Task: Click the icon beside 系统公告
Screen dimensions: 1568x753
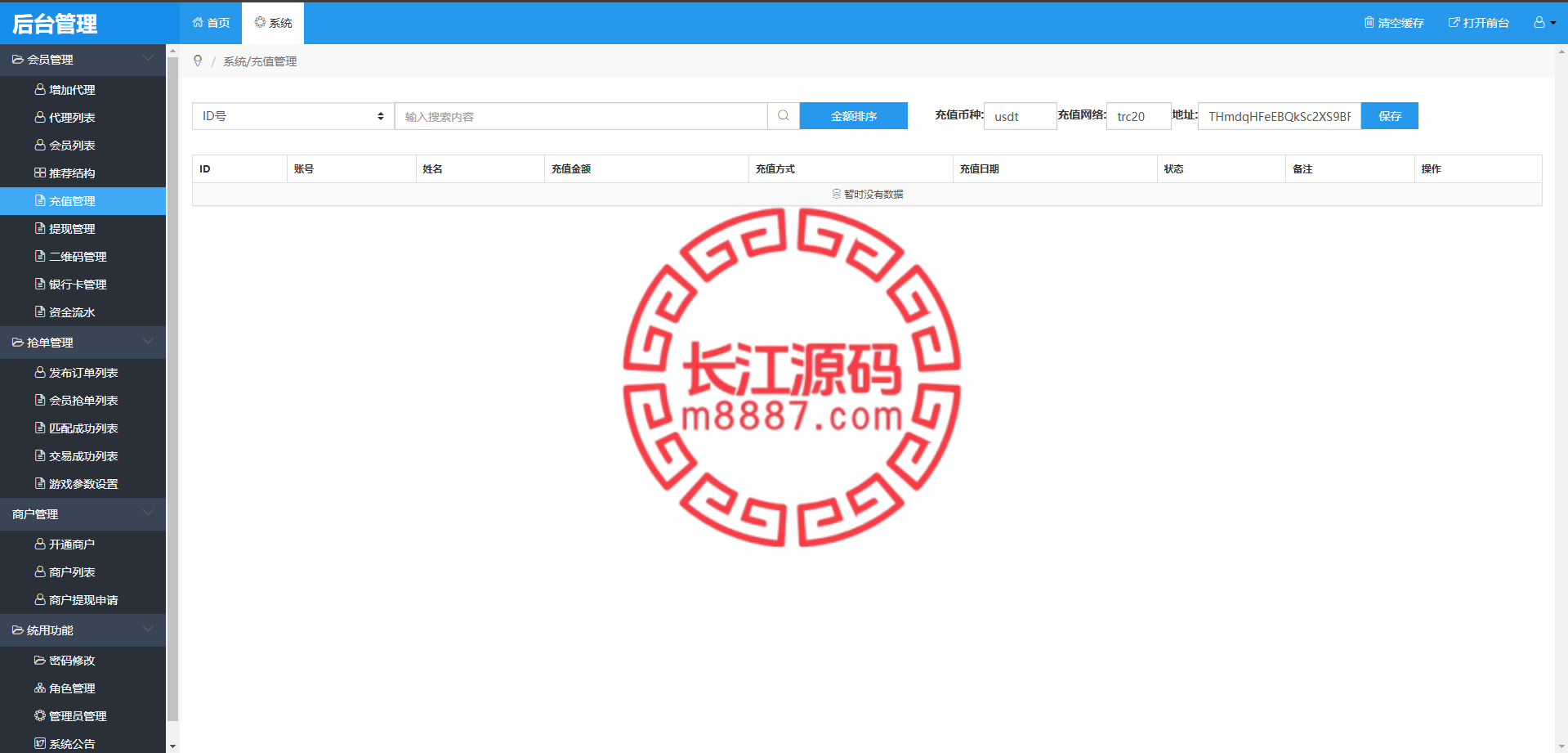Action: click(x=40, y=743)
